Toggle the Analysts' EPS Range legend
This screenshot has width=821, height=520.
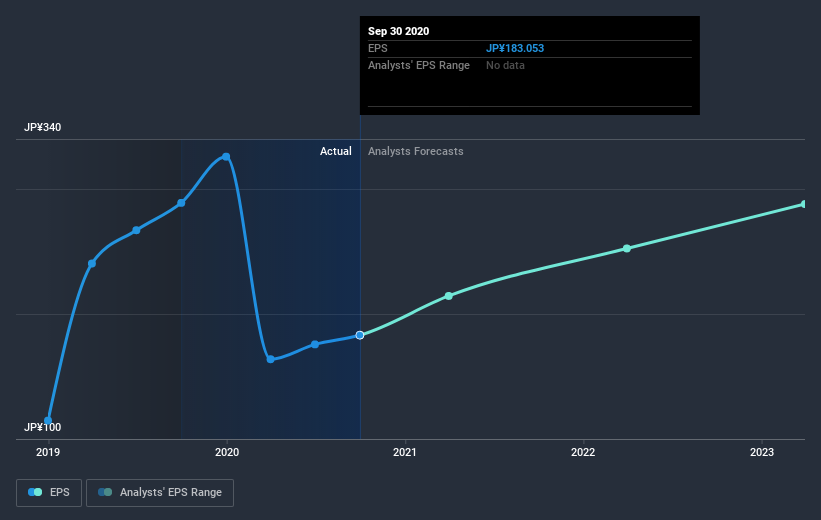point(160,492)
